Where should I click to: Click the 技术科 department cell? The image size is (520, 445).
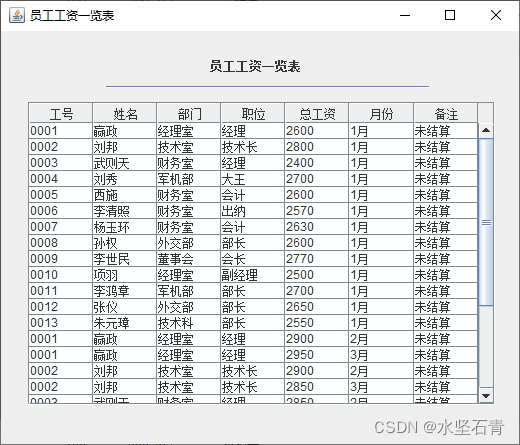tap(189, 323)
